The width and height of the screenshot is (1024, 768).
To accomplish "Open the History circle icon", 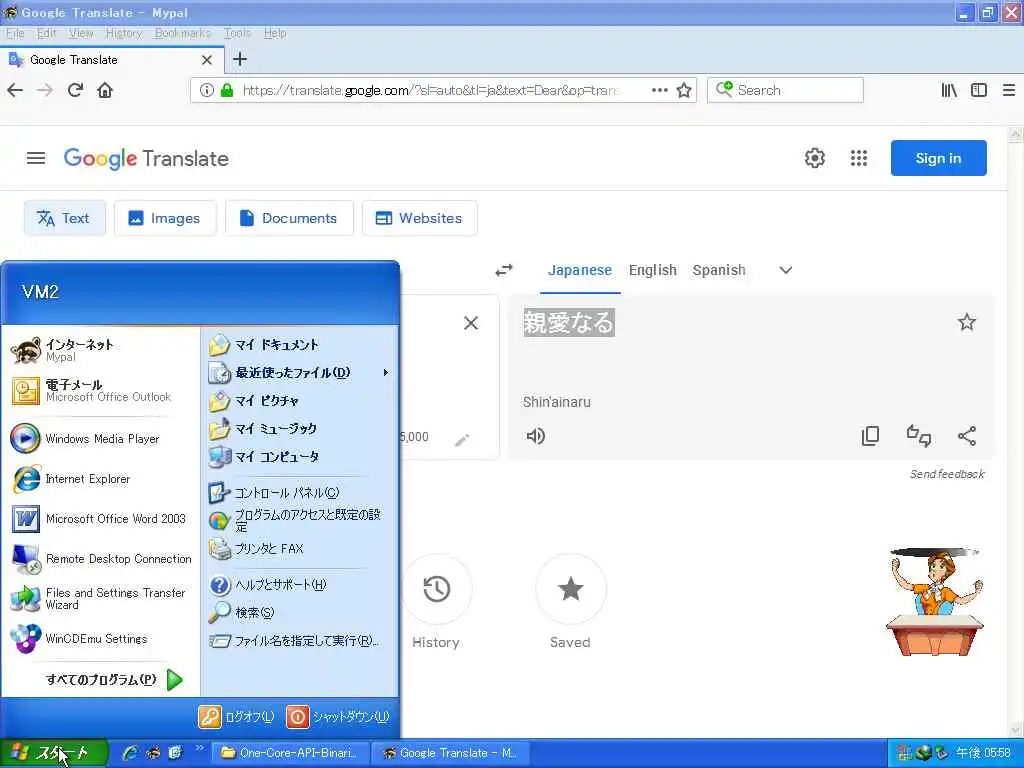I will tap(437, 589).
